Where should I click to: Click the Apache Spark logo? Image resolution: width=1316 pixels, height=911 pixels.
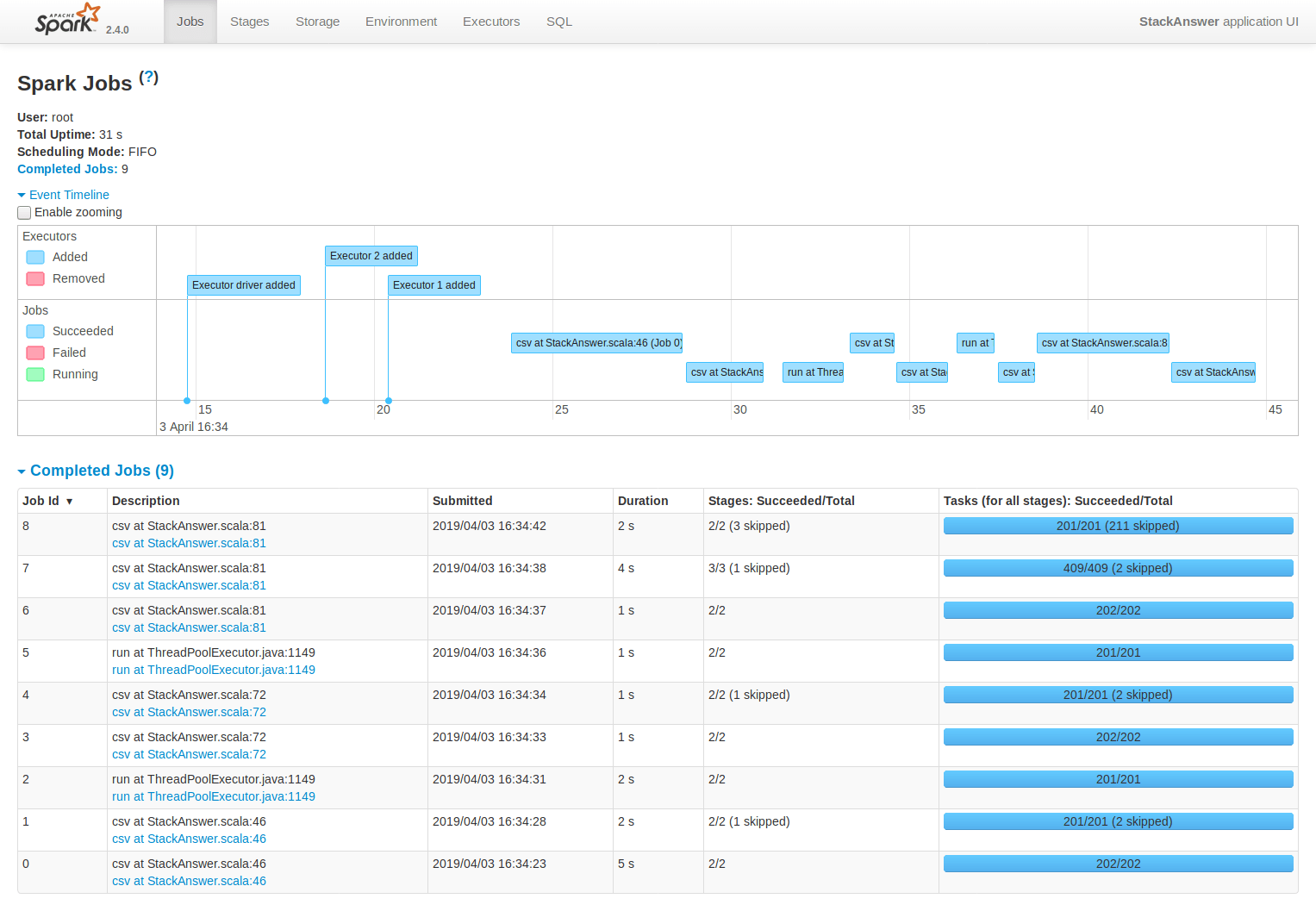tap(65, 19)
